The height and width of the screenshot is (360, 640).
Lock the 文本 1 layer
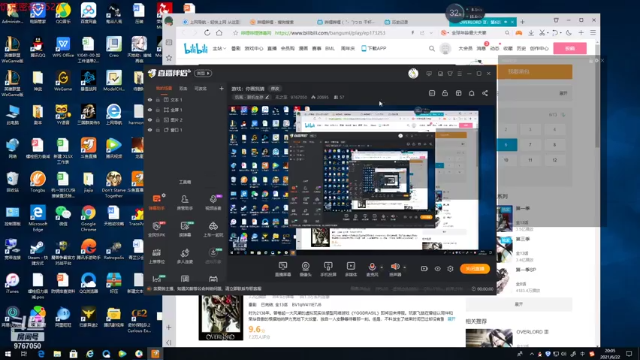(x=158, y=100)
